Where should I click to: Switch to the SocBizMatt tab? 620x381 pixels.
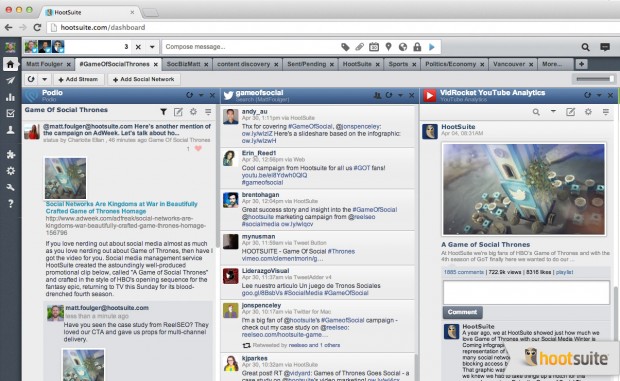tap(183, 64)
